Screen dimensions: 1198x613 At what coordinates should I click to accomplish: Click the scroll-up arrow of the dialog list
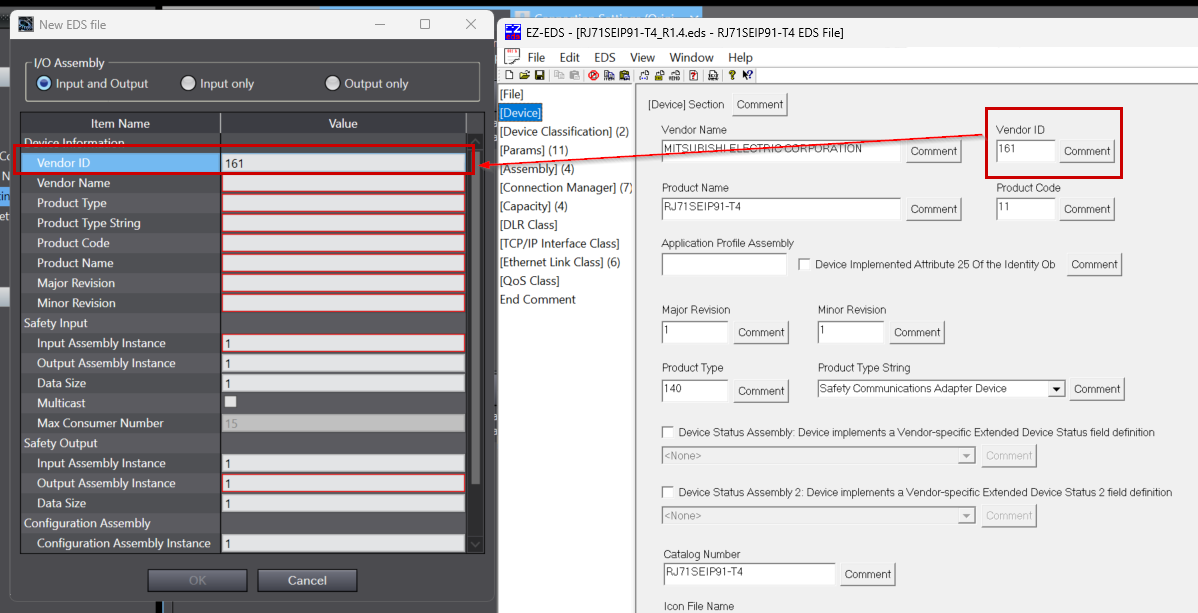(x=475, y=143)
